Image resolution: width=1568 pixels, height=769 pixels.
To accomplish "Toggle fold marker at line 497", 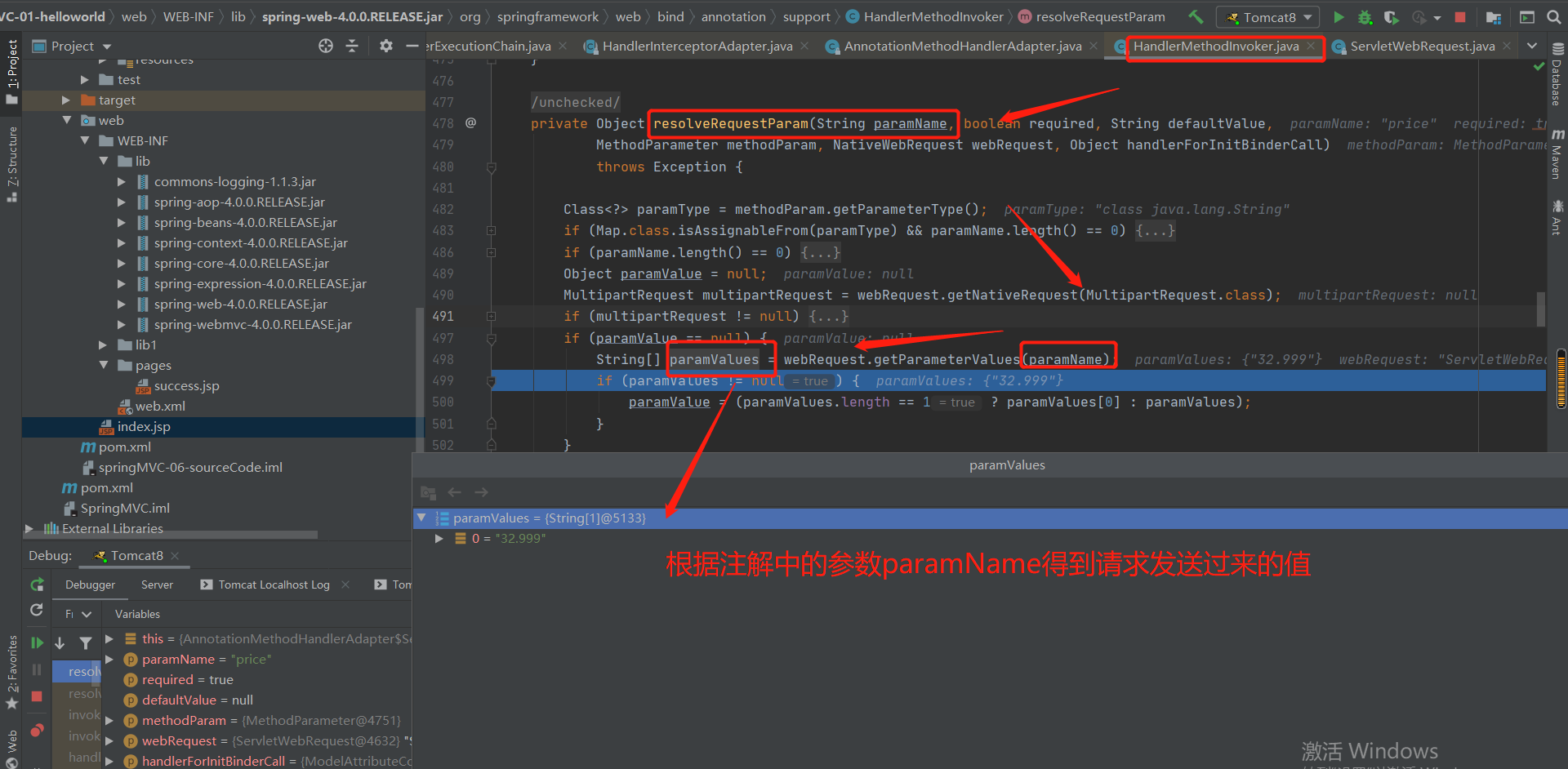I will (492, 338).
